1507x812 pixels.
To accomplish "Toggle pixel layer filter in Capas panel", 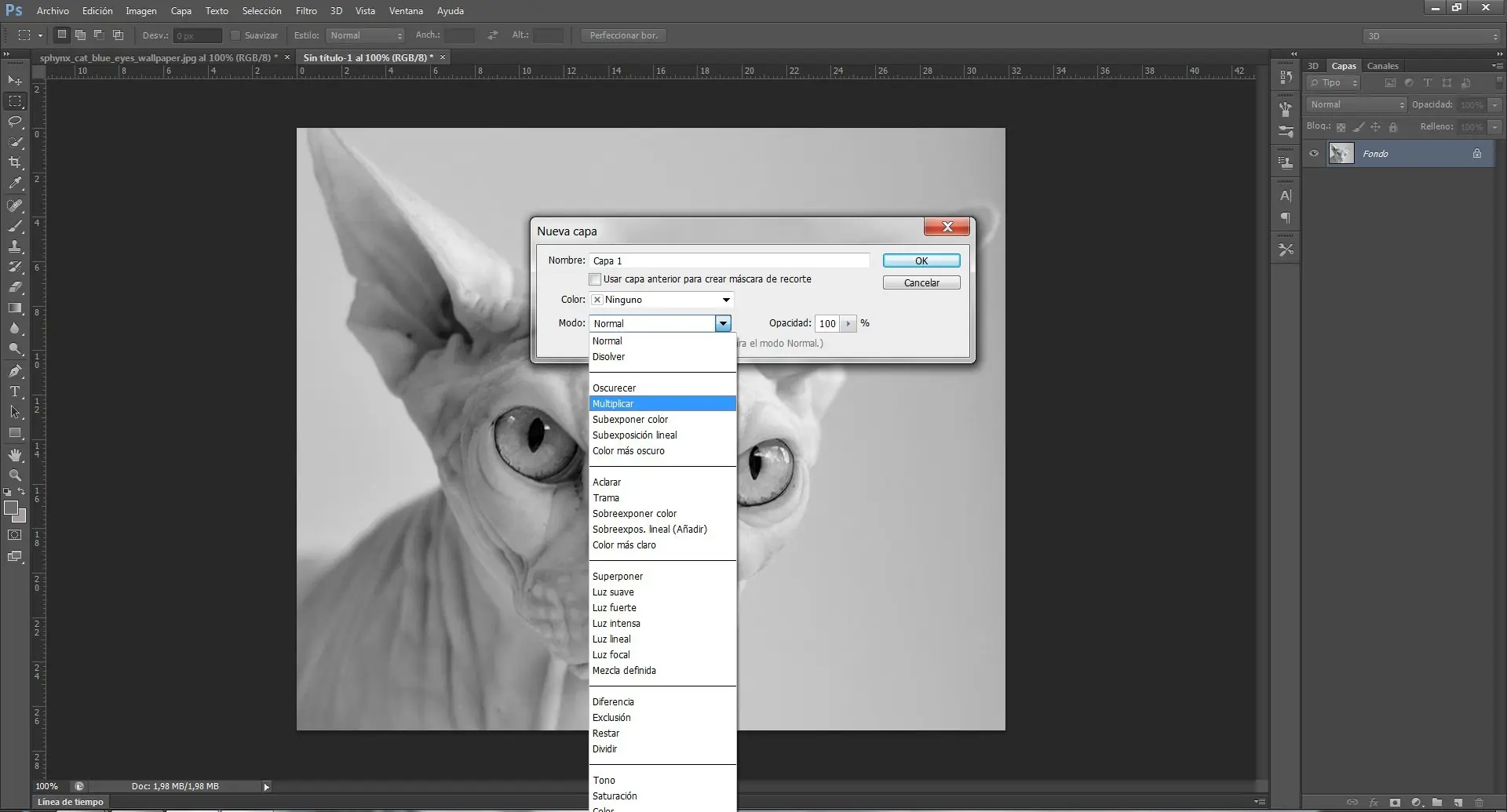I will point(1390,82).
